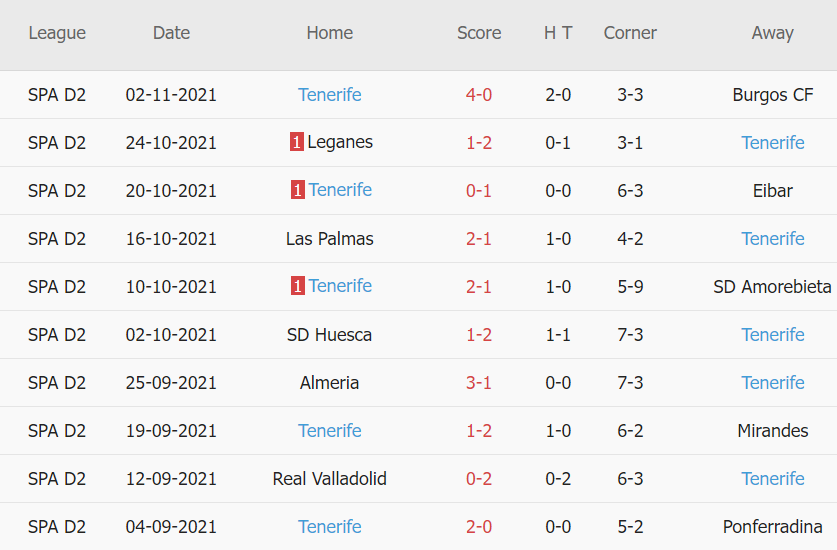Screen dimensions: 837x550
Task: Sort by the Date column header
Action: [x=171, y=33]
